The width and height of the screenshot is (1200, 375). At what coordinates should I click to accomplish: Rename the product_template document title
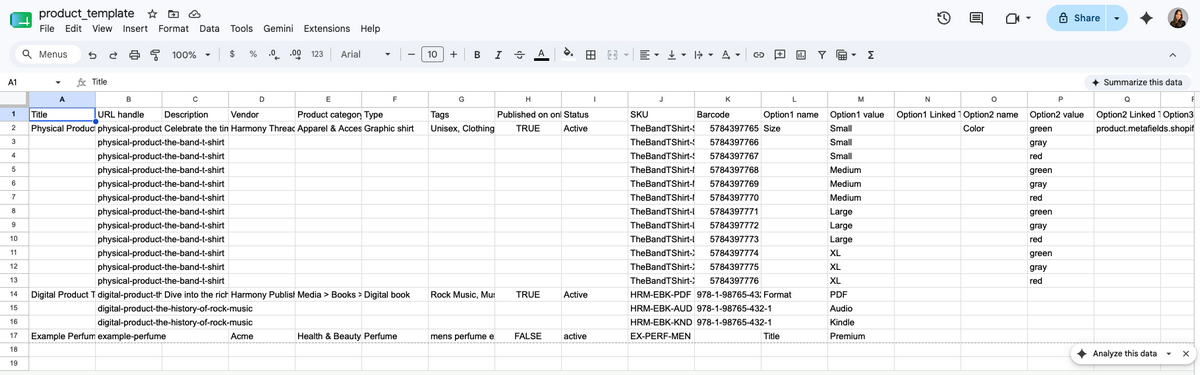(86, 13)
